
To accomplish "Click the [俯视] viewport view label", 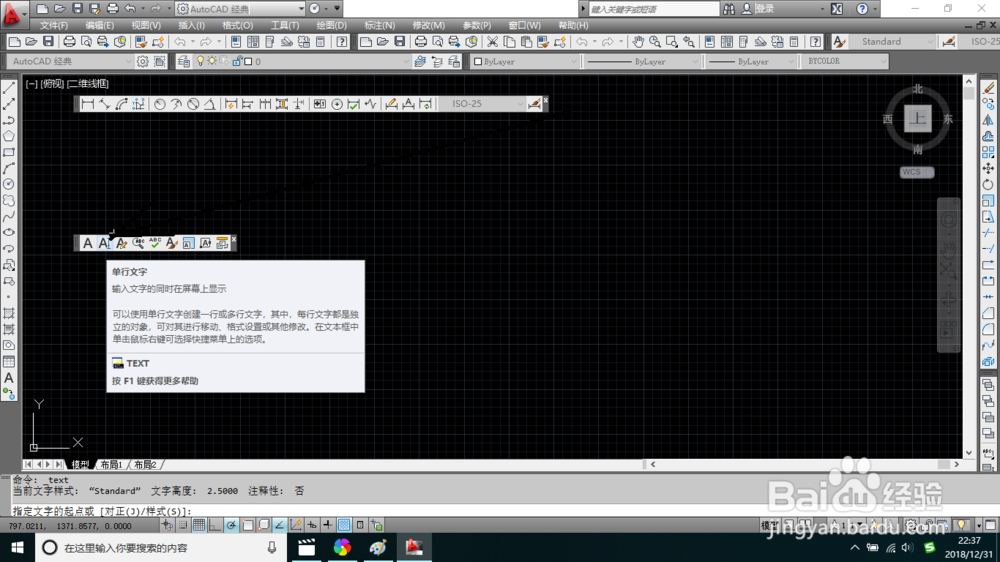I will [52, 84].
